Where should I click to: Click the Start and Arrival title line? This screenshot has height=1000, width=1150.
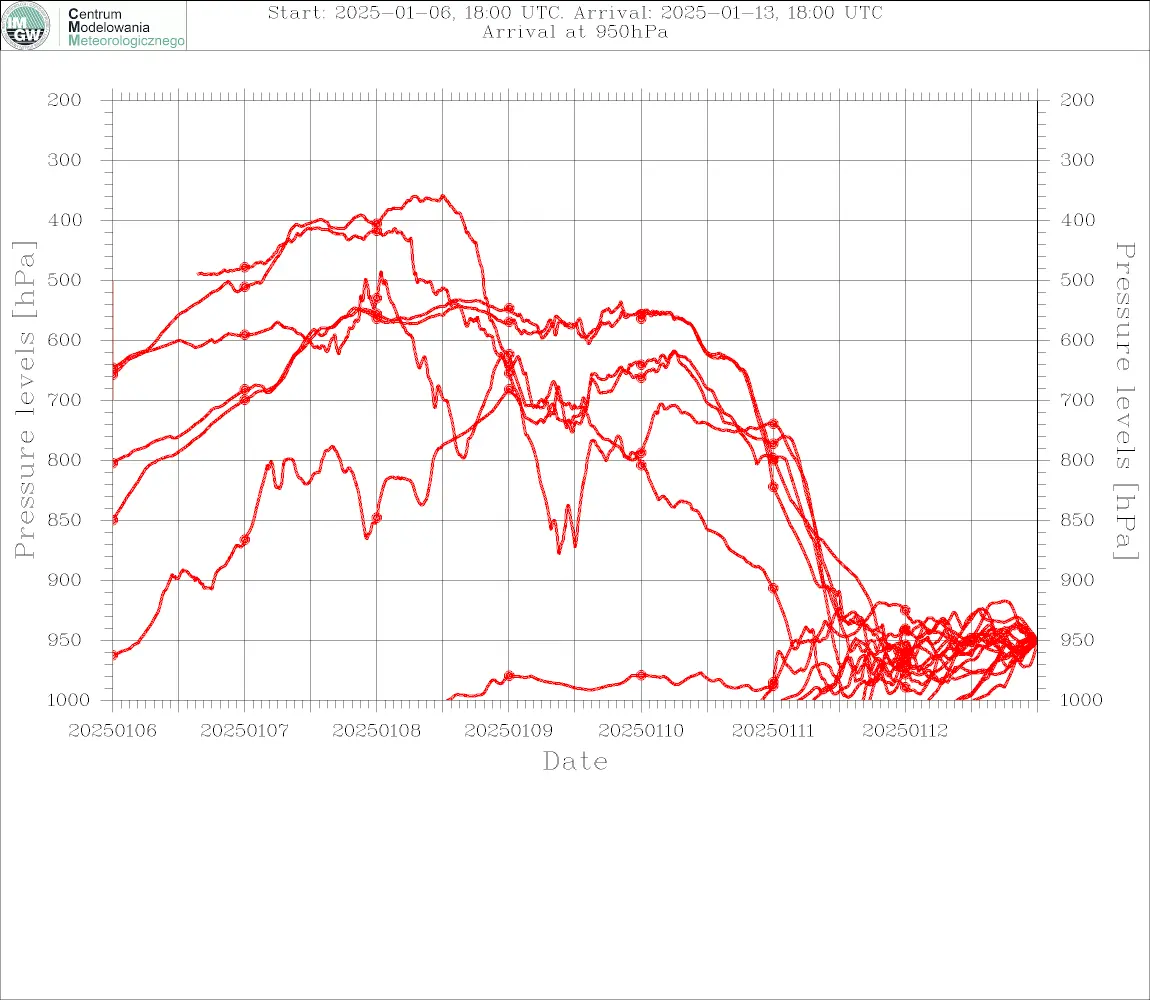tap(575, 12)
